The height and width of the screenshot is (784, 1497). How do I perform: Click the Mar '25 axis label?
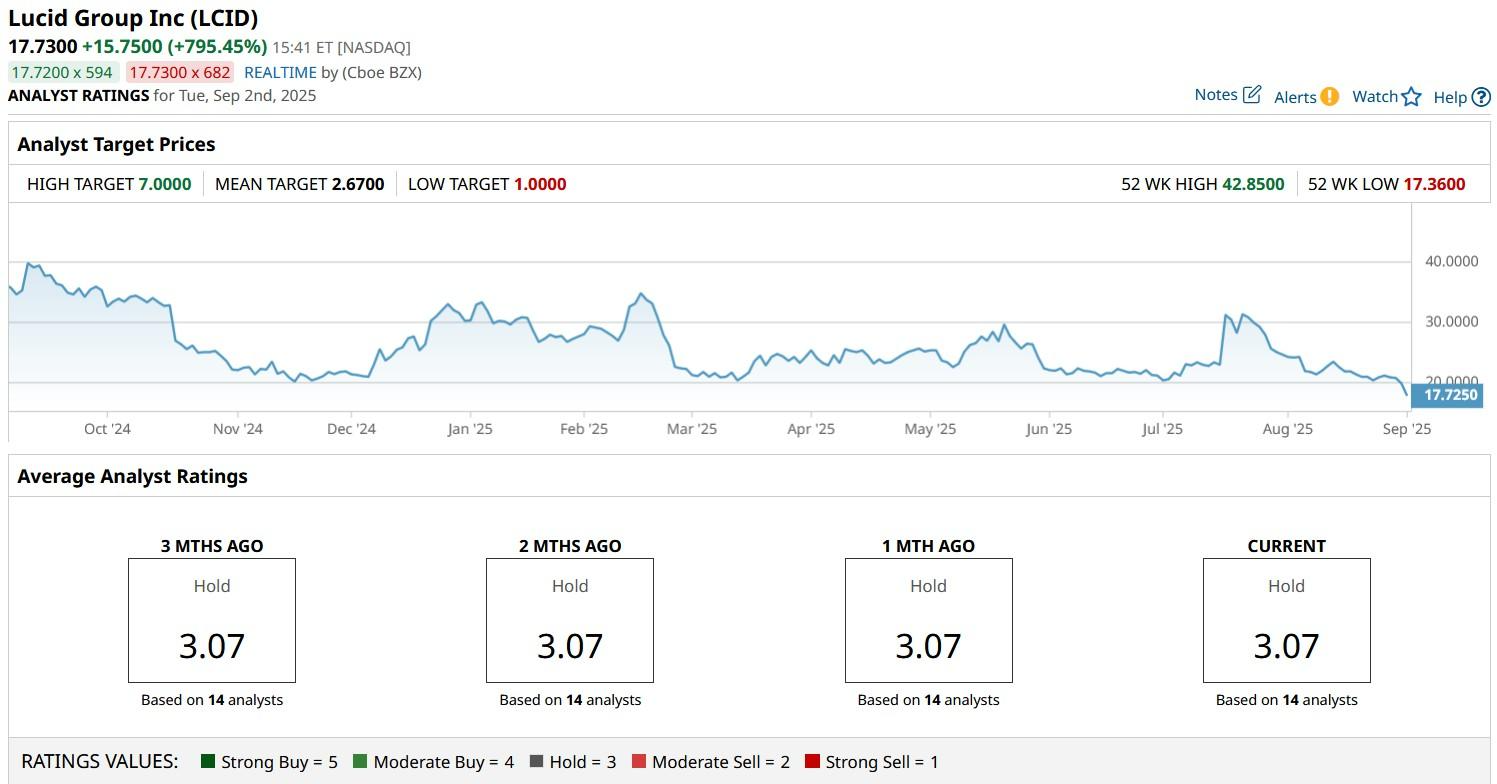[692, 429]
